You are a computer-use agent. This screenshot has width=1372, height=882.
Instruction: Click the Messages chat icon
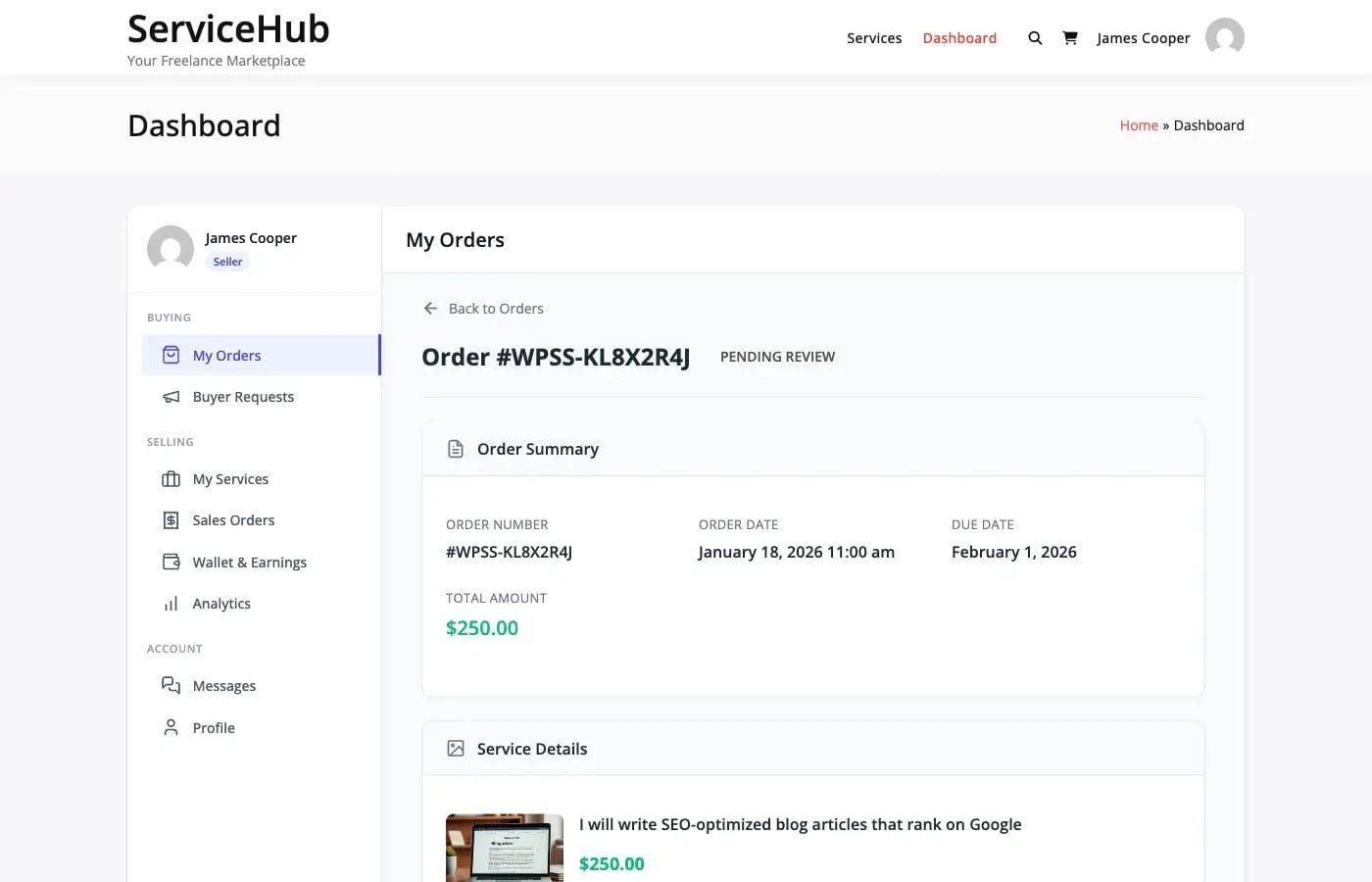tap(171, 685)
